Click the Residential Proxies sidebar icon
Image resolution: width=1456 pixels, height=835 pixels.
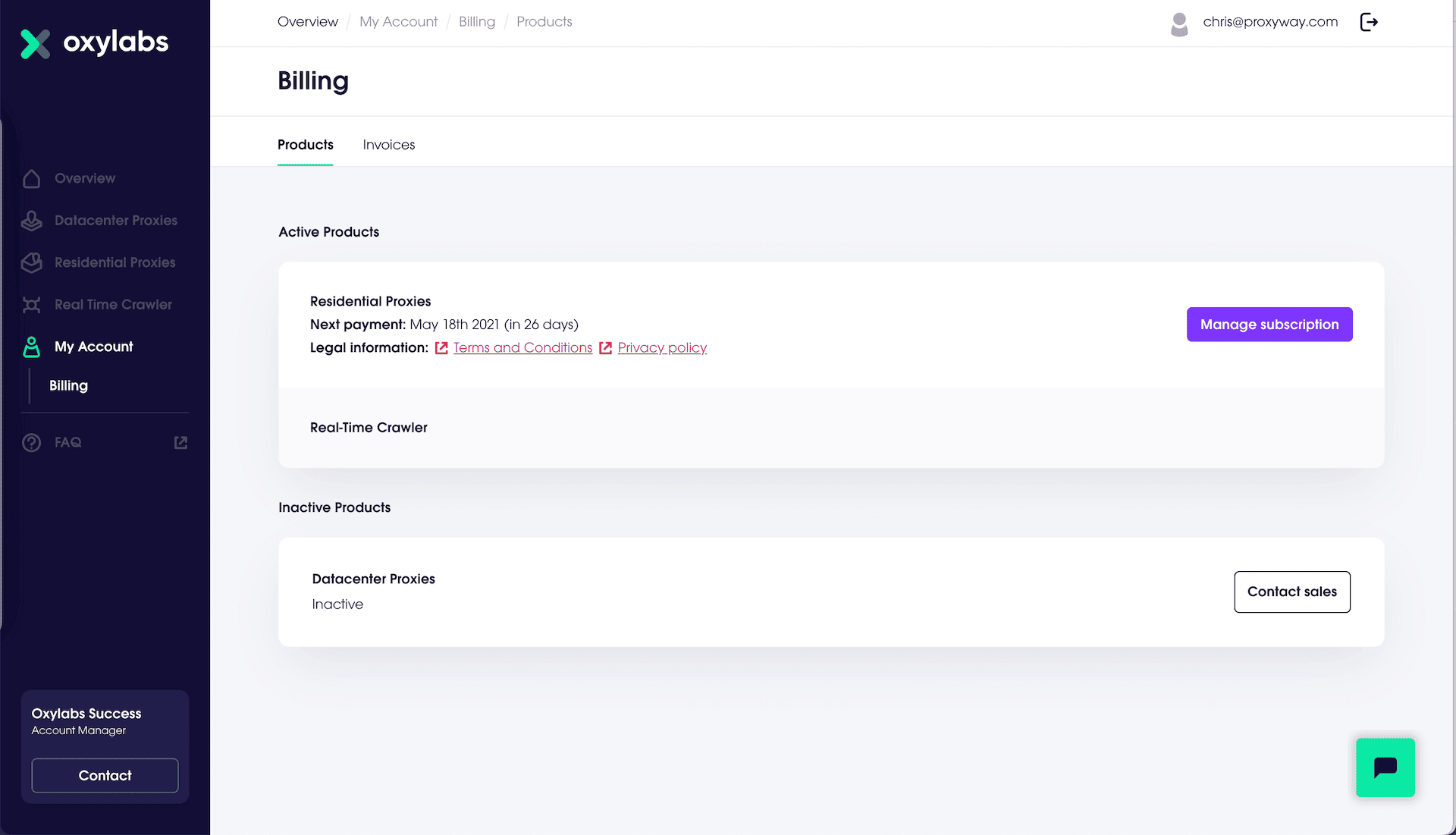(31, 262)
